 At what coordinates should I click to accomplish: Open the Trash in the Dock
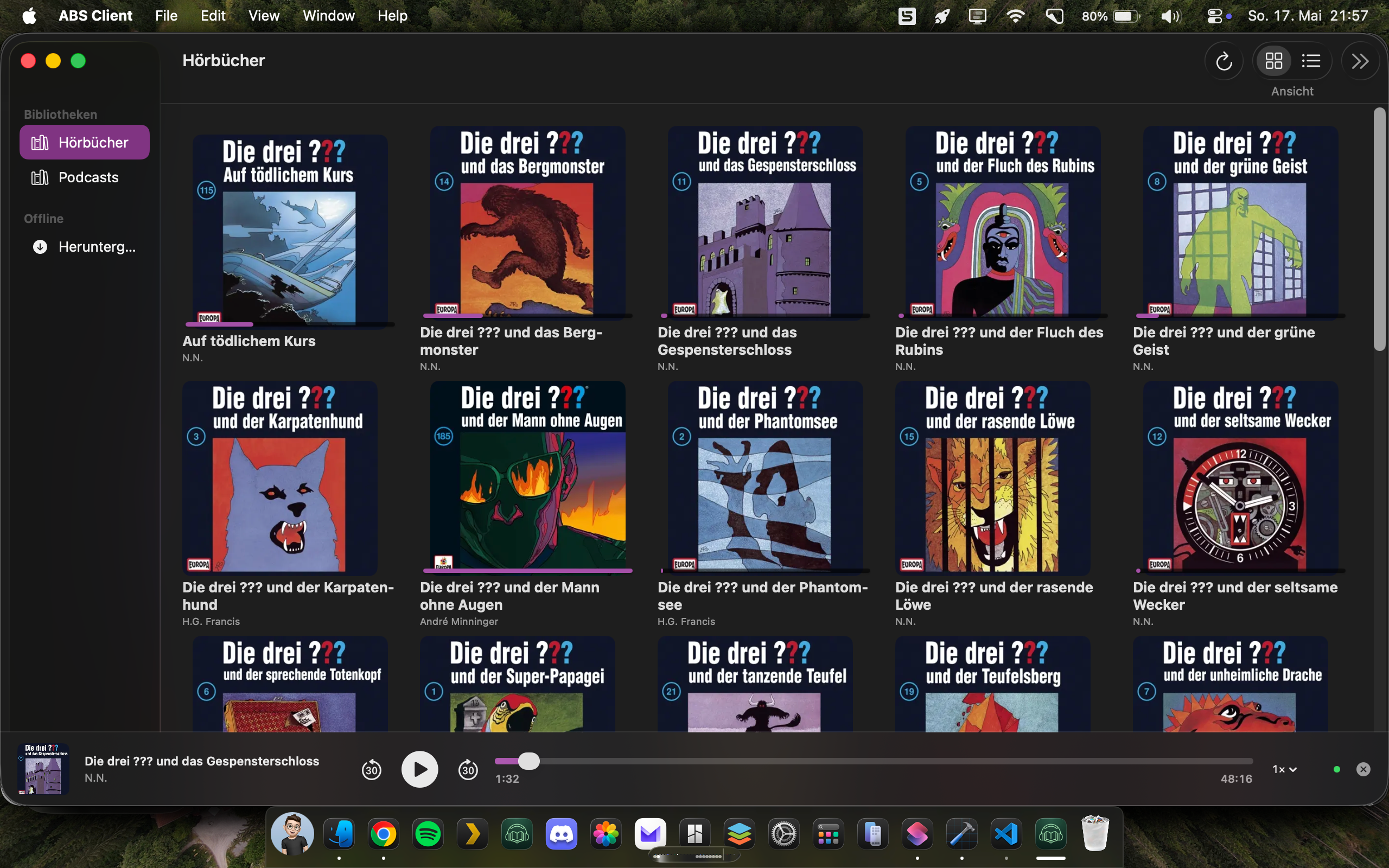click(1095, 834)
